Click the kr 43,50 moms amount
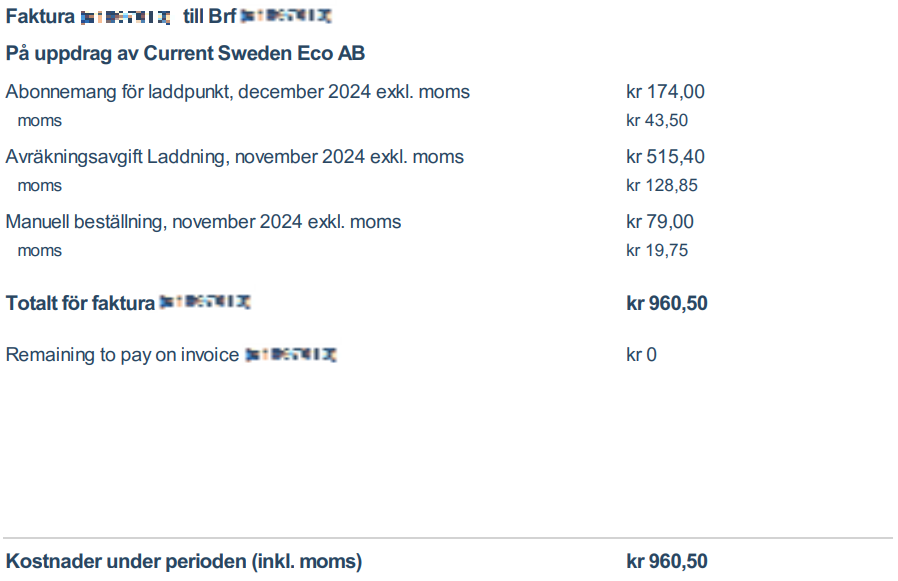This screenshot has width=898, height=581. [657, 120]
